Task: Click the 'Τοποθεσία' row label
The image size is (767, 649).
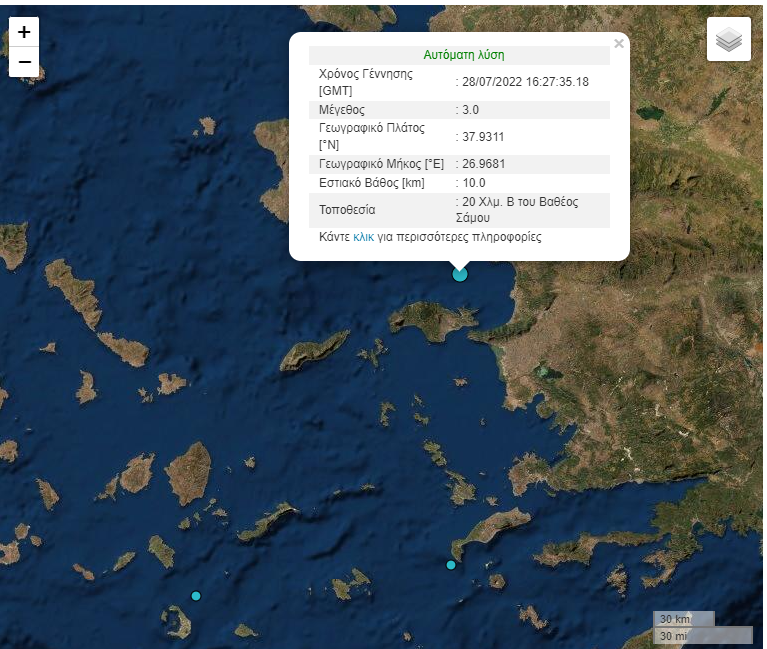Action: [x=347, y=210]
